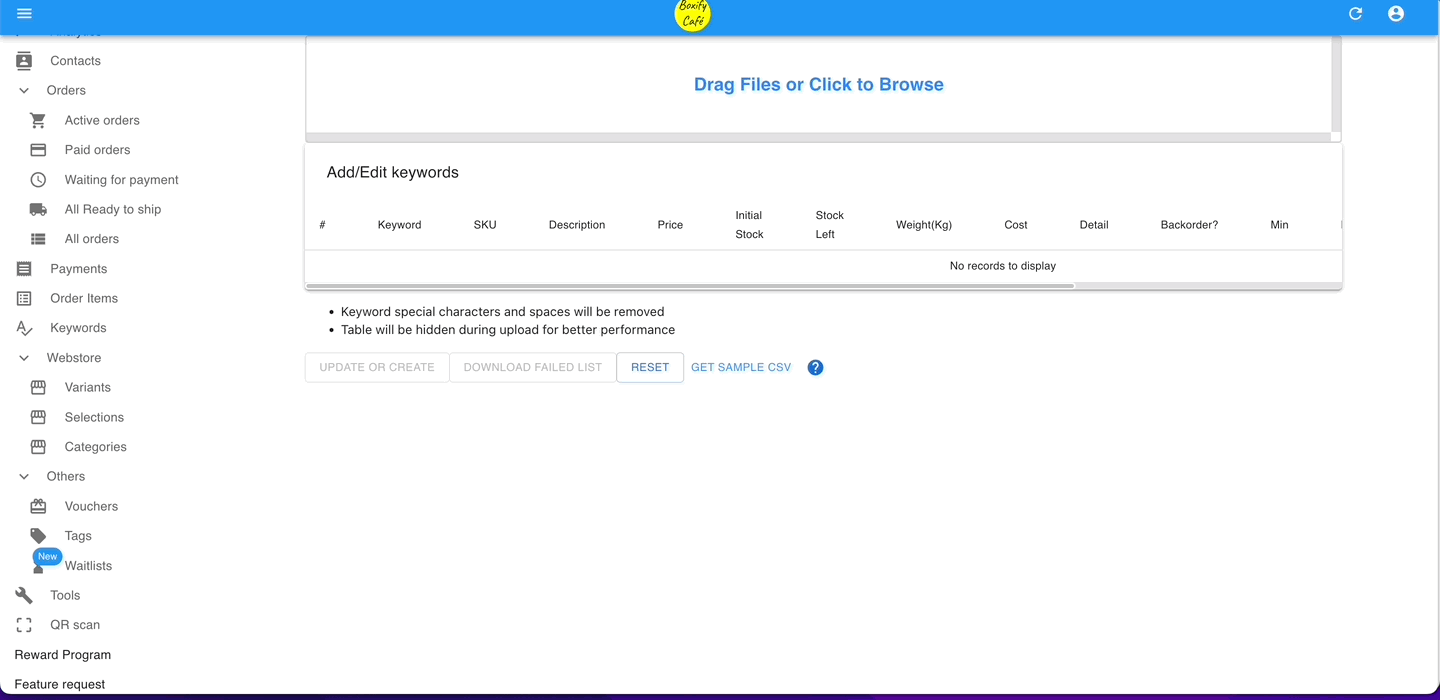Select the Active orders cart icon
This screenshot has height=700, width=1440.
click(37, 120)
